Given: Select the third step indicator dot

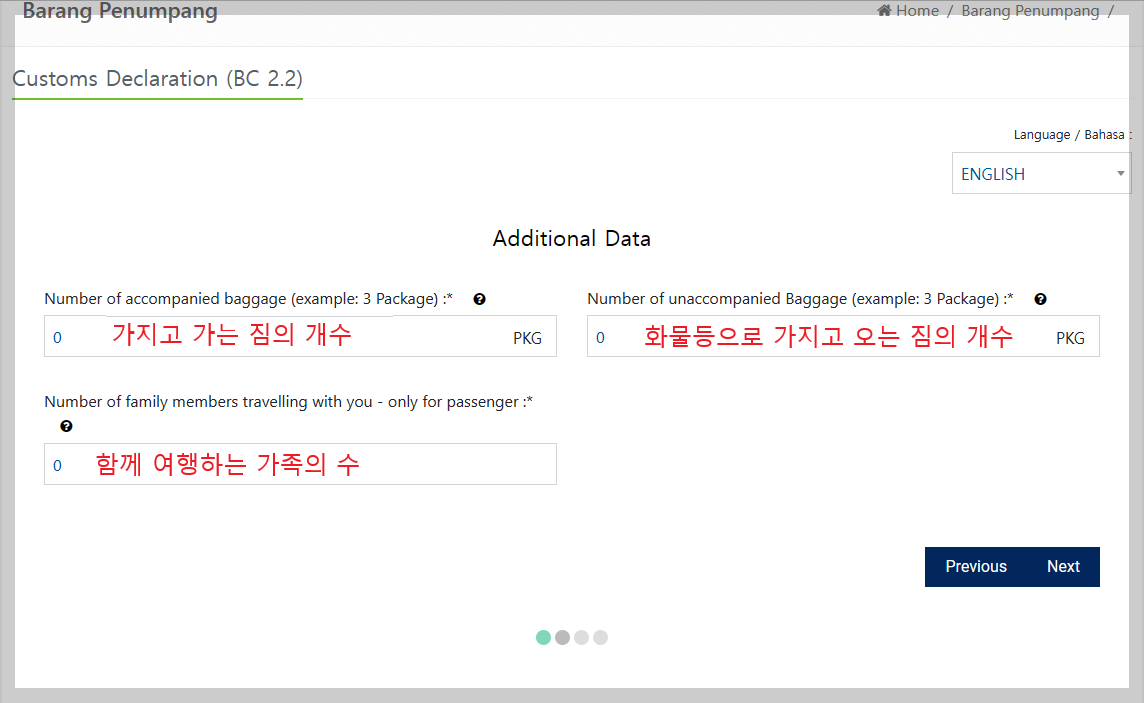Looking at the screenshot, I should (x=581, y=637).
